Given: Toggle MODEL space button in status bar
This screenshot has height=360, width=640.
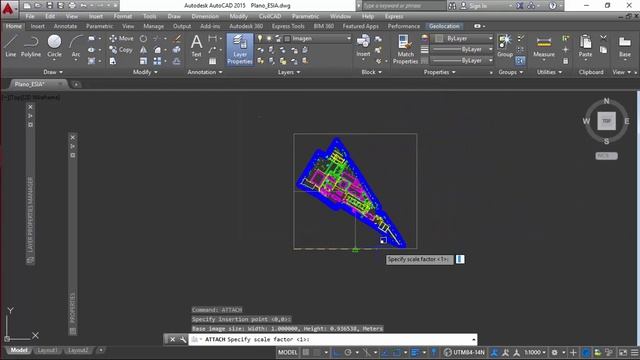Looking at the screenshot, I should pyautogui.click(x=287, y=352).
